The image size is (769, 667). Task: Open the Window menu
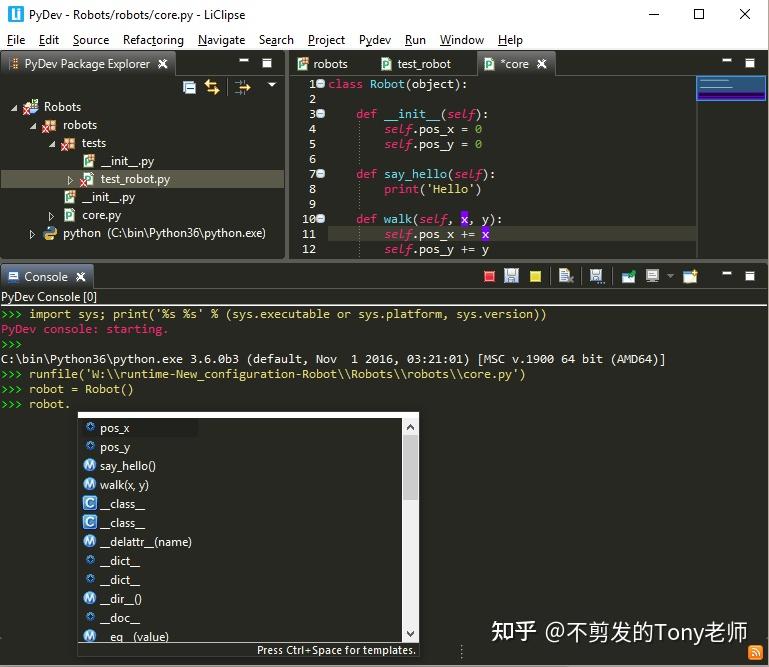(x=461, y=40)
